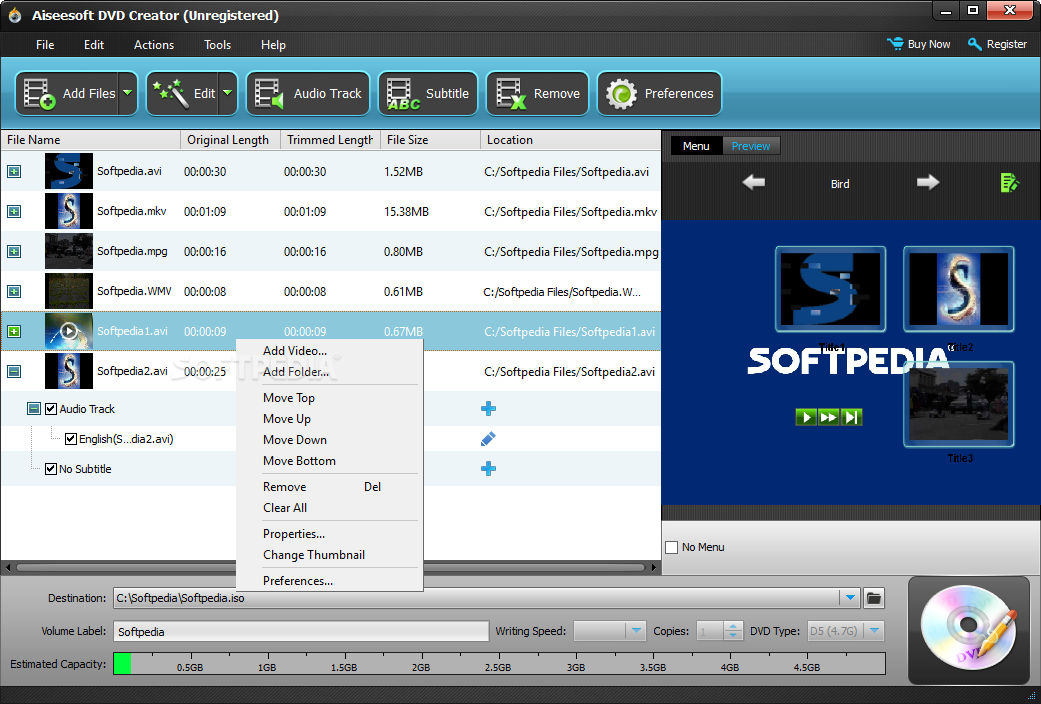This screenshot has height=704, width=1041.
Task: Select Title3 thumbnail in menu preview
Action: 959,404
